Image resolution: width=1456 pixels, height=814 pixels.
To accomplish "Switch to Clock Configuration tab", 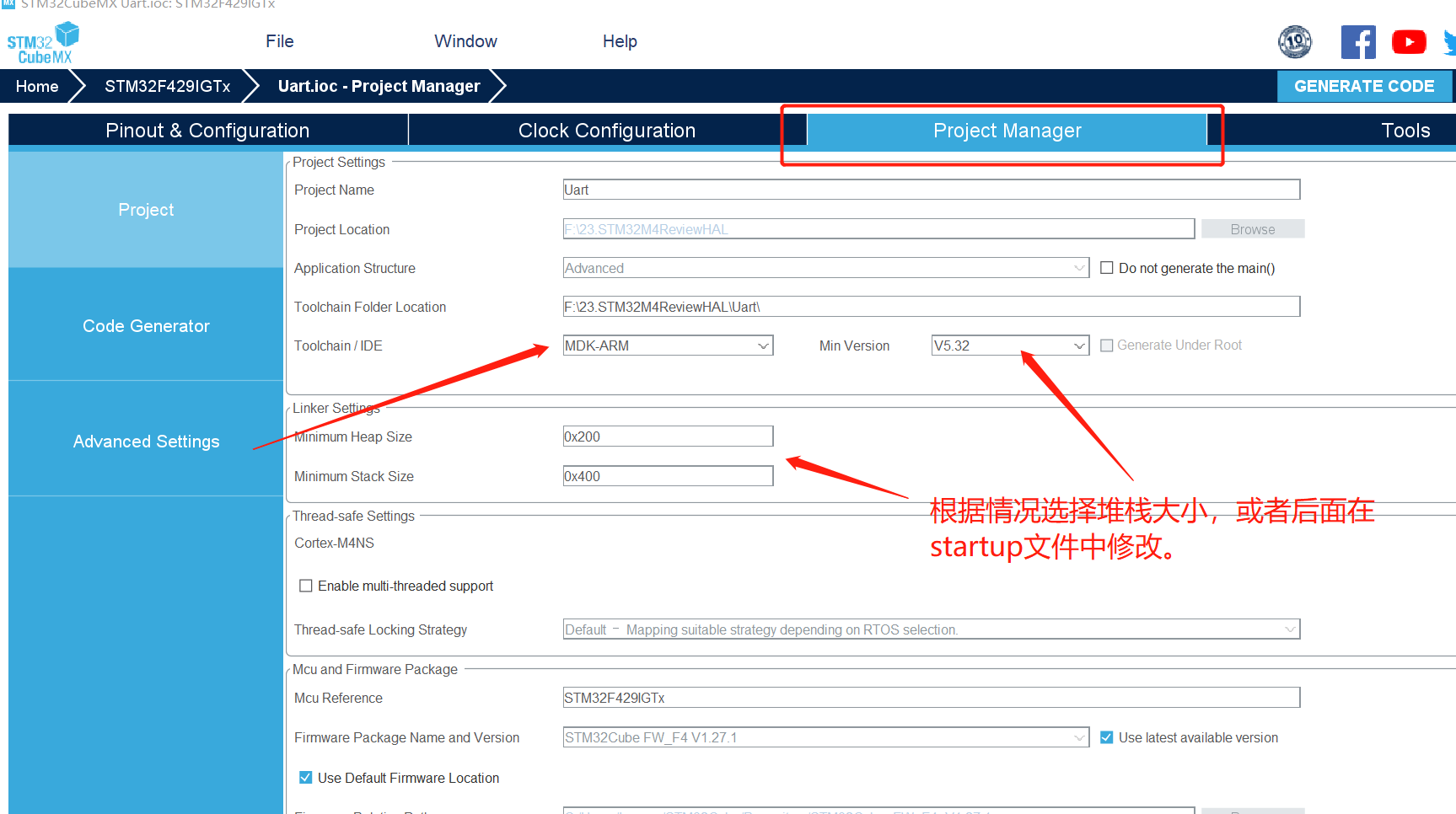I will click(606, 131).
